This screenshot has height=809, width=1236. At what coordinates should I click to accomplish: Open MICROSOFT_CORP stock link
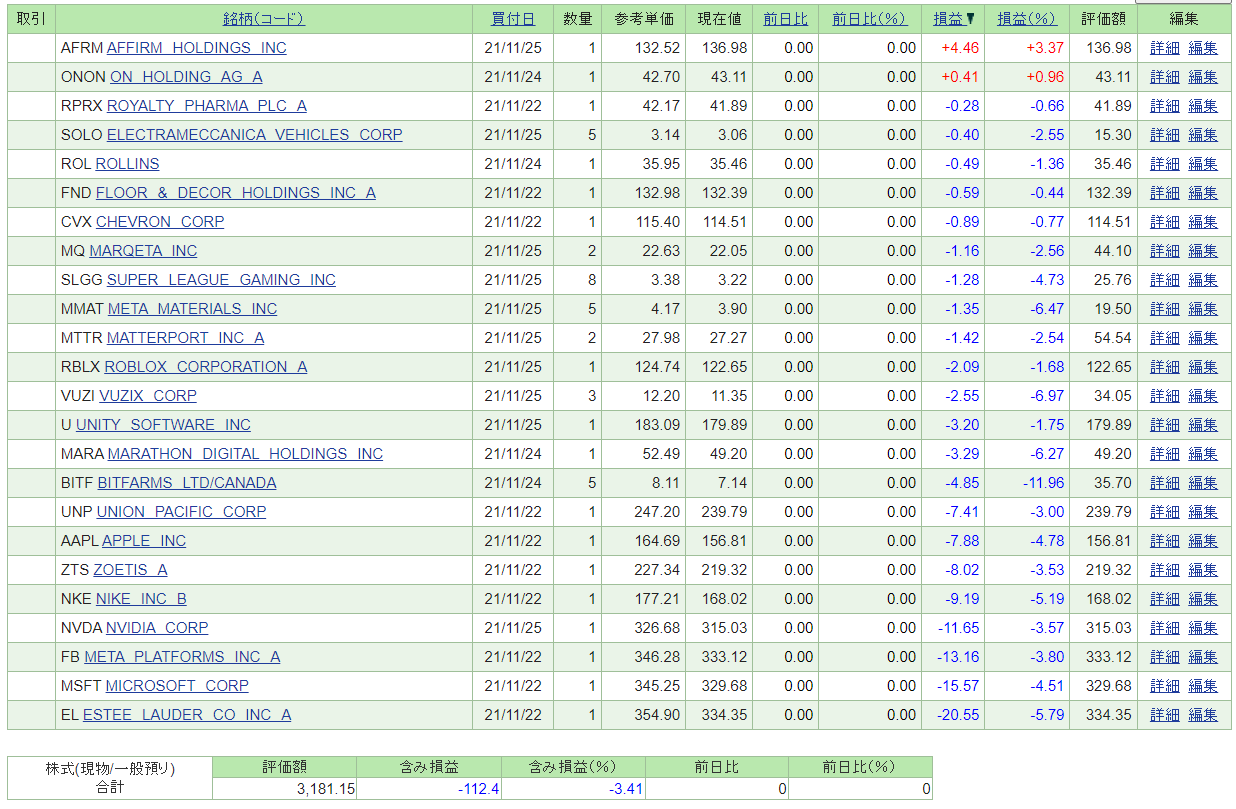coord(177,686)
